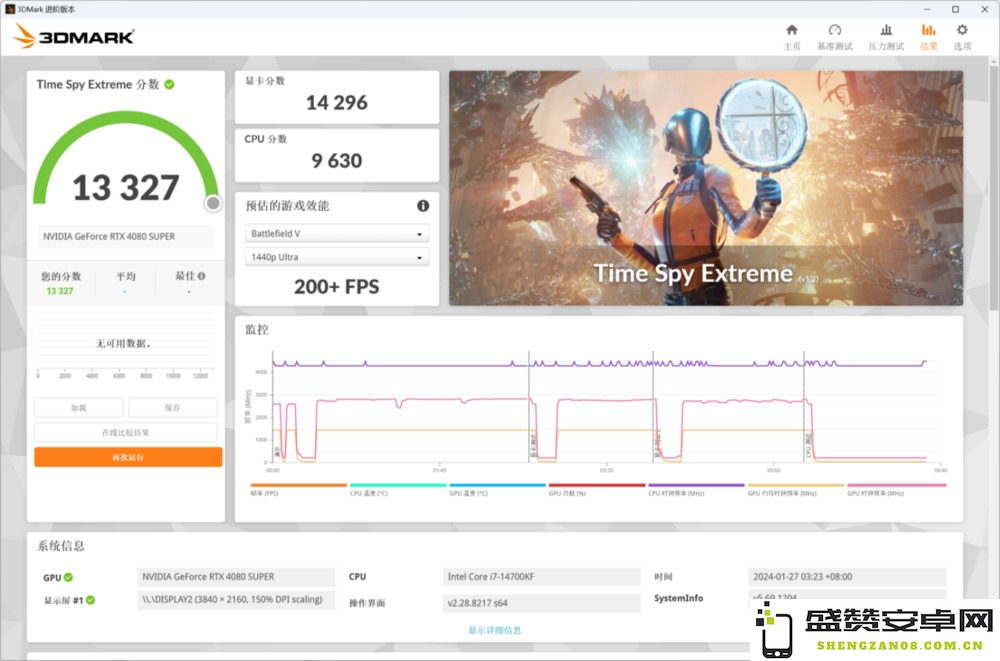The width and height of the screenshot is (1000, 661).
Task: Toggle the pink GPU 时钟频率 legend
Action: pos(896,489)
